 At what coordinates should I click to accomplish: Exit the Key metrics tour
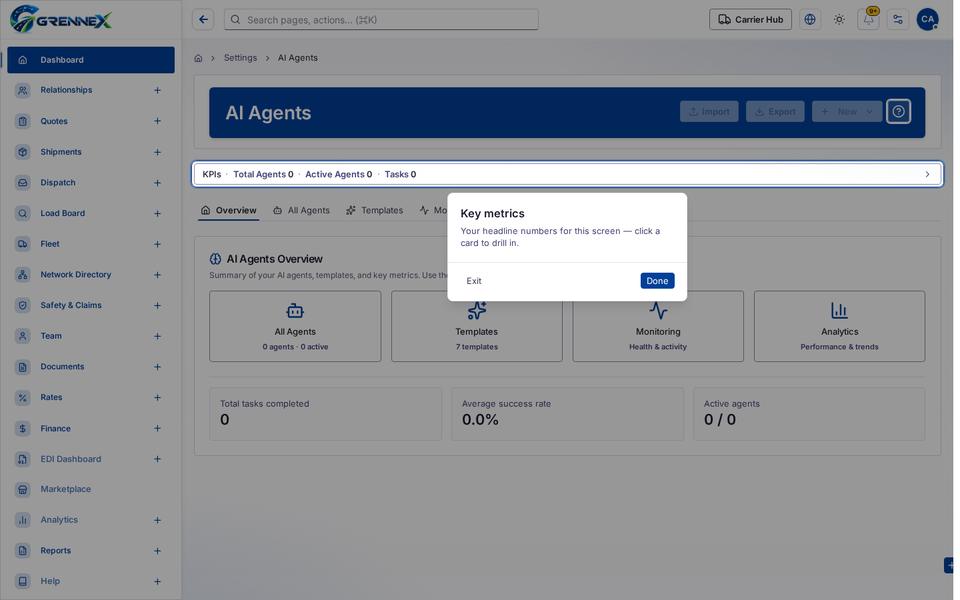point(474,281)
